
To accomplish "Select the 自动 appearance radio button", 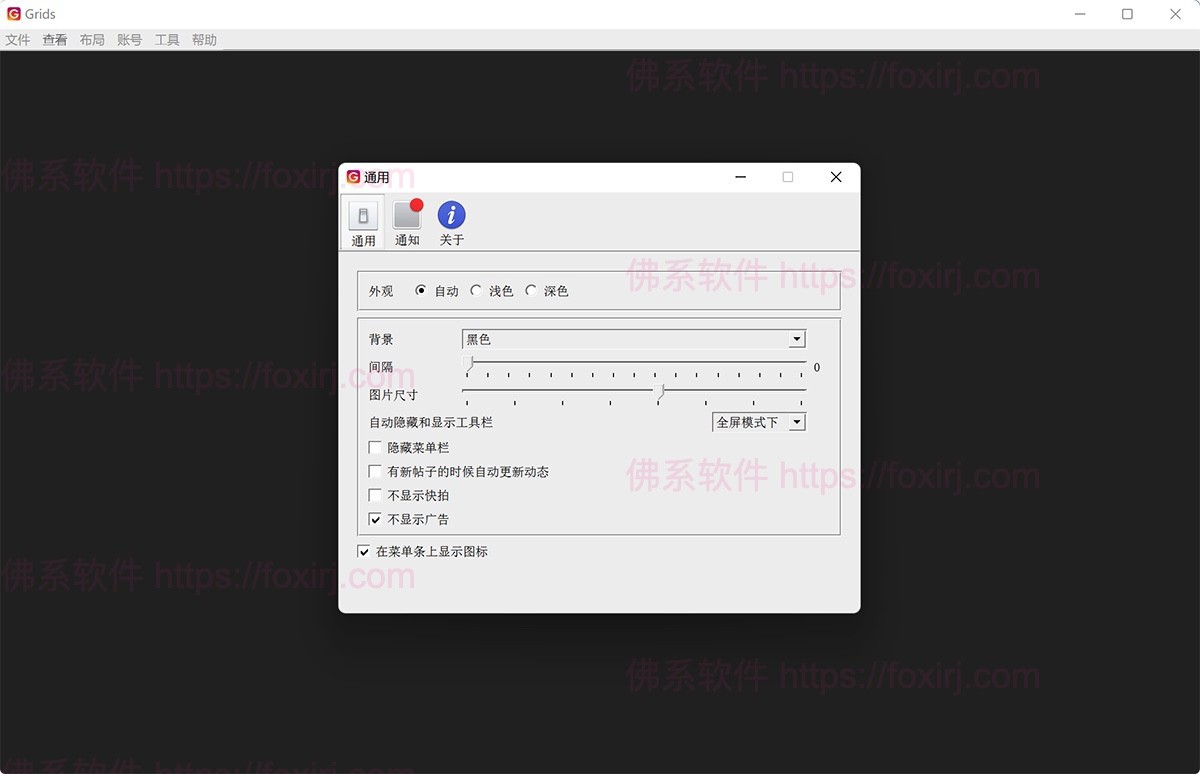I will (x=421, y=290).
